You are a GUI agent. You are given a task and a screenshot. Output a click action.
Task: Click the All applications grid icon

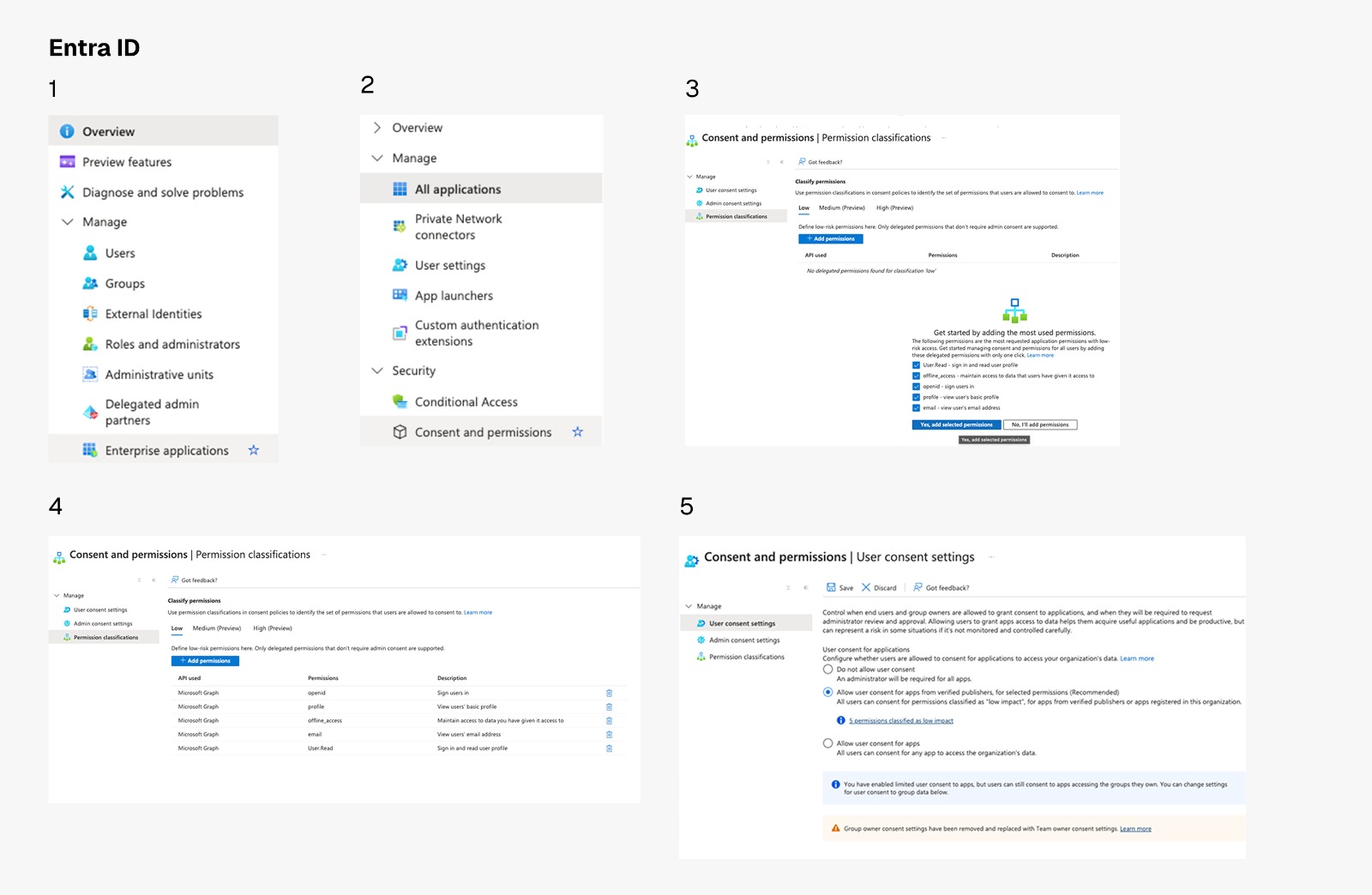[x=400, y=189]
